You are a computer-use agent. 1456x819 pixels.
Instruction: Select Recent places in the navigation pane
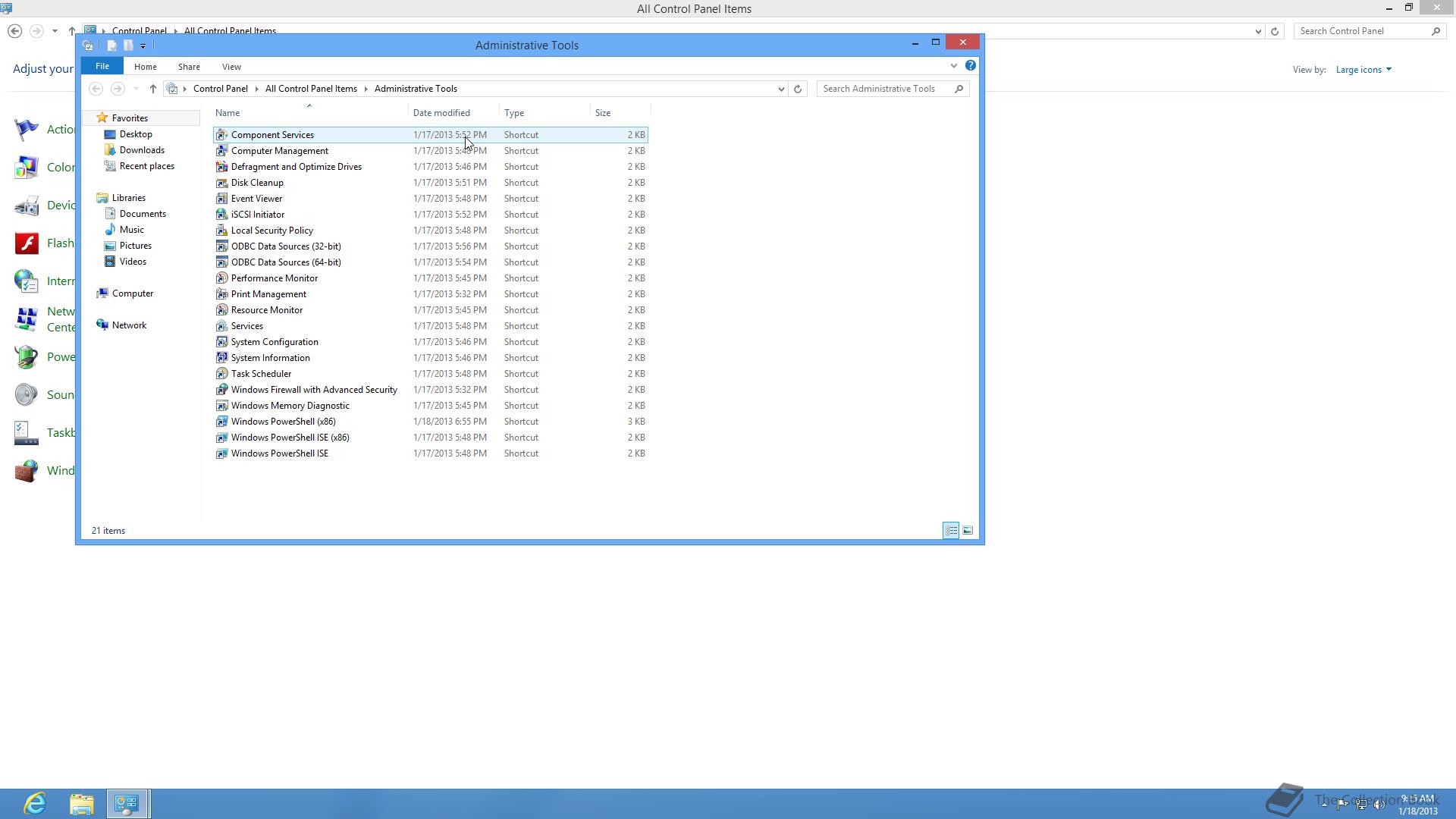[146, 166]
